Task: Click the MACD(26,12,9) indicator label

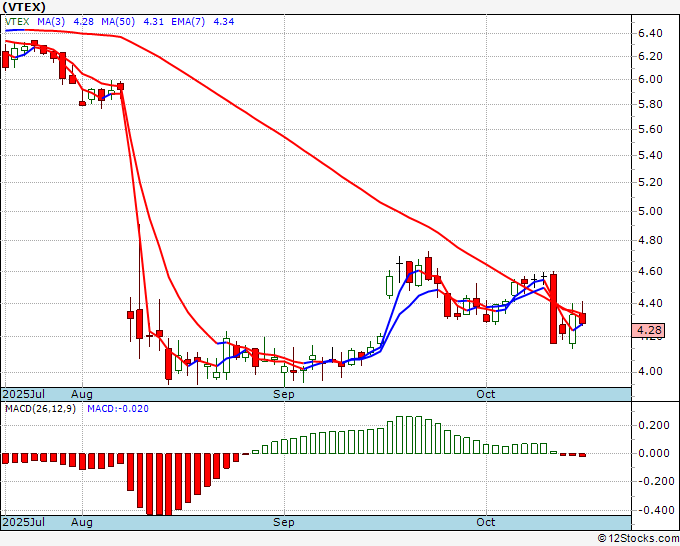Action: 40,409
